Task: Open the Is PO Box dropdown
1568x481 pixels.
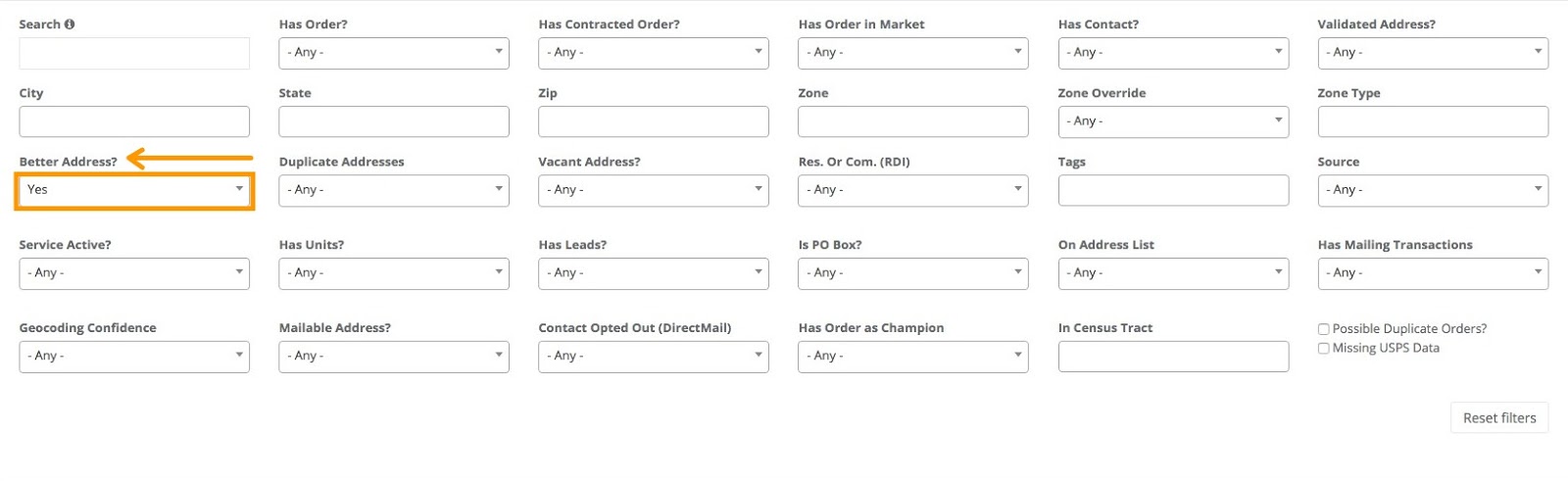Action: [912, 273]
